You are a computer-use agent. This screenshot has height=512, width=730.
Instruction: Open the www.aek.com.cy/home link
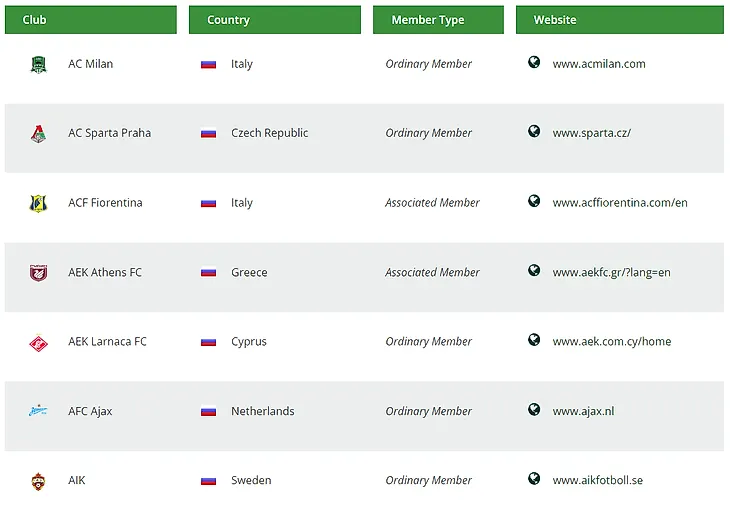pos(612,342)
